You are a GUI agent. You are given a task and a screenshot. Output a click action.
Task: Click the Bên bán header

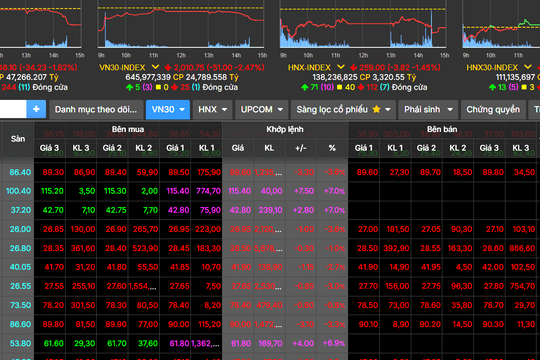click(442, 129)
